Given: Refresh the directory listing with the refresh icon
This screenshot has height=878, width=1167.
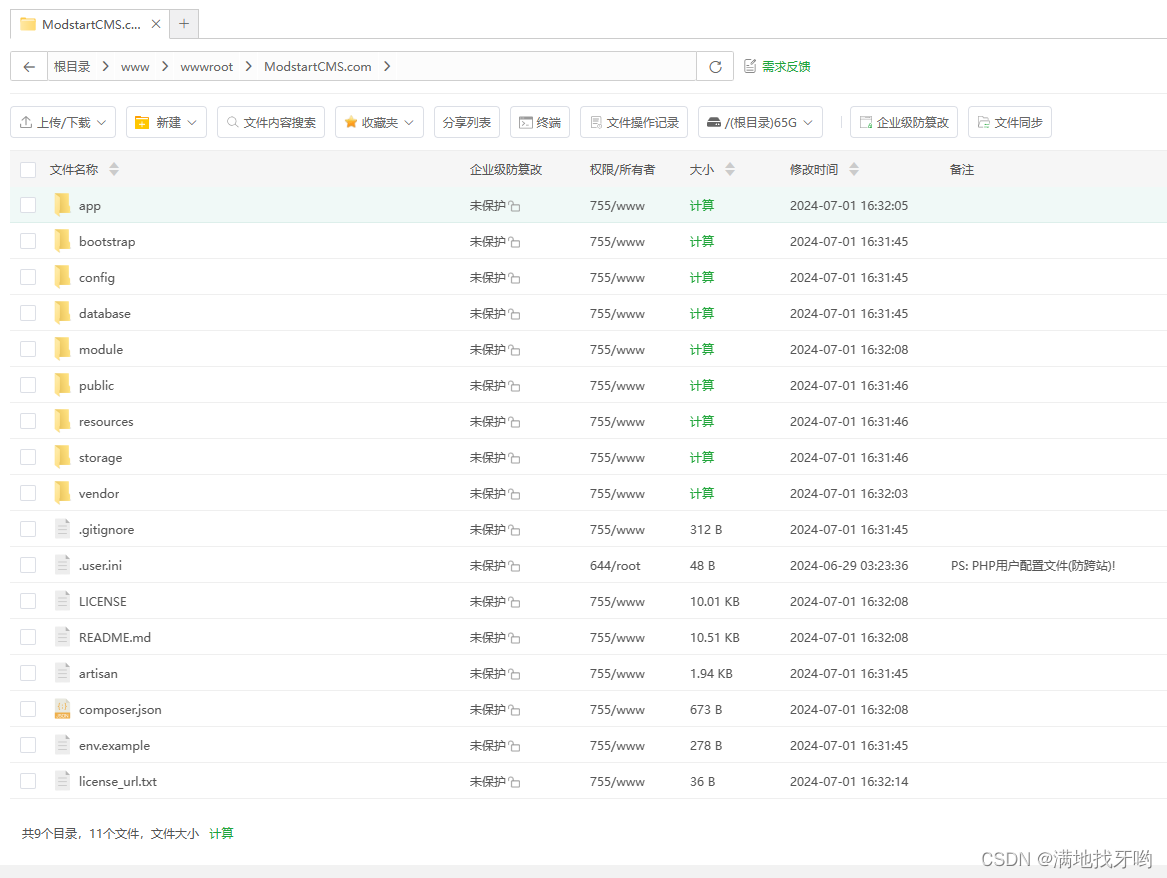Looking at the screenshot, I should pyautogui.click(x=715, y=66).
